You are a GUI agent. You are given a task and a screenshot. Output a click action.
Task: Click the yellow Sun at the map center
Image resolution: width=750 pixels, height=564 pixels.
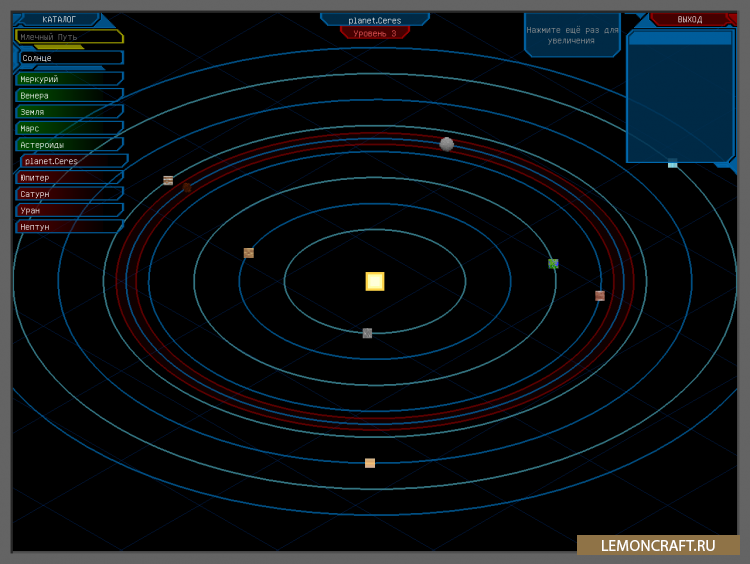[375, 281]
